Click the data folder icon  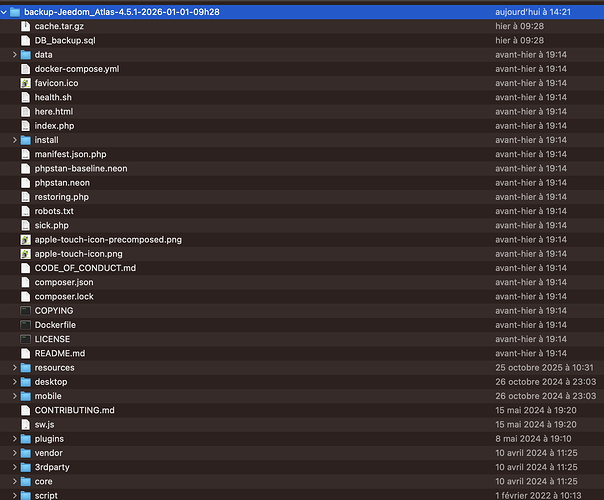[25, 55]
